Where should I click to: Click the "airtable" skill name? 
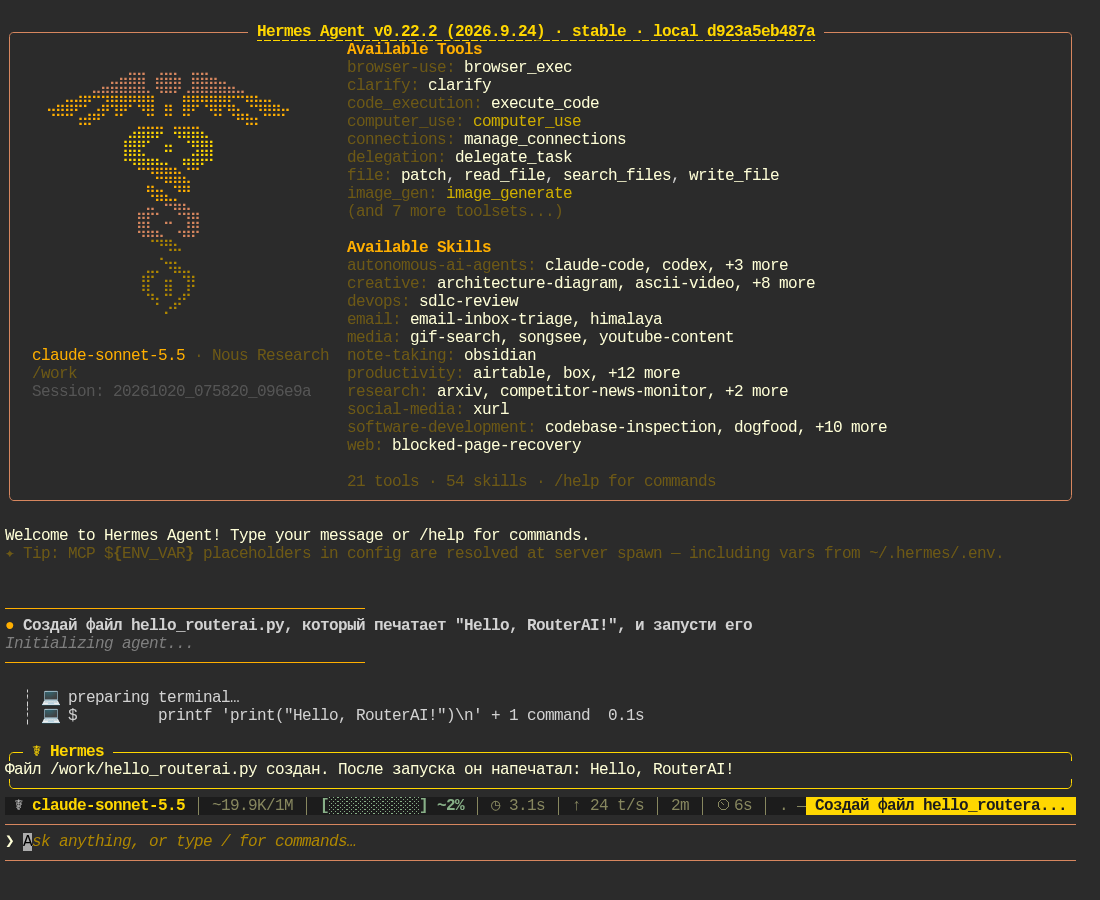pyautogui.click(x=509, y=373)
